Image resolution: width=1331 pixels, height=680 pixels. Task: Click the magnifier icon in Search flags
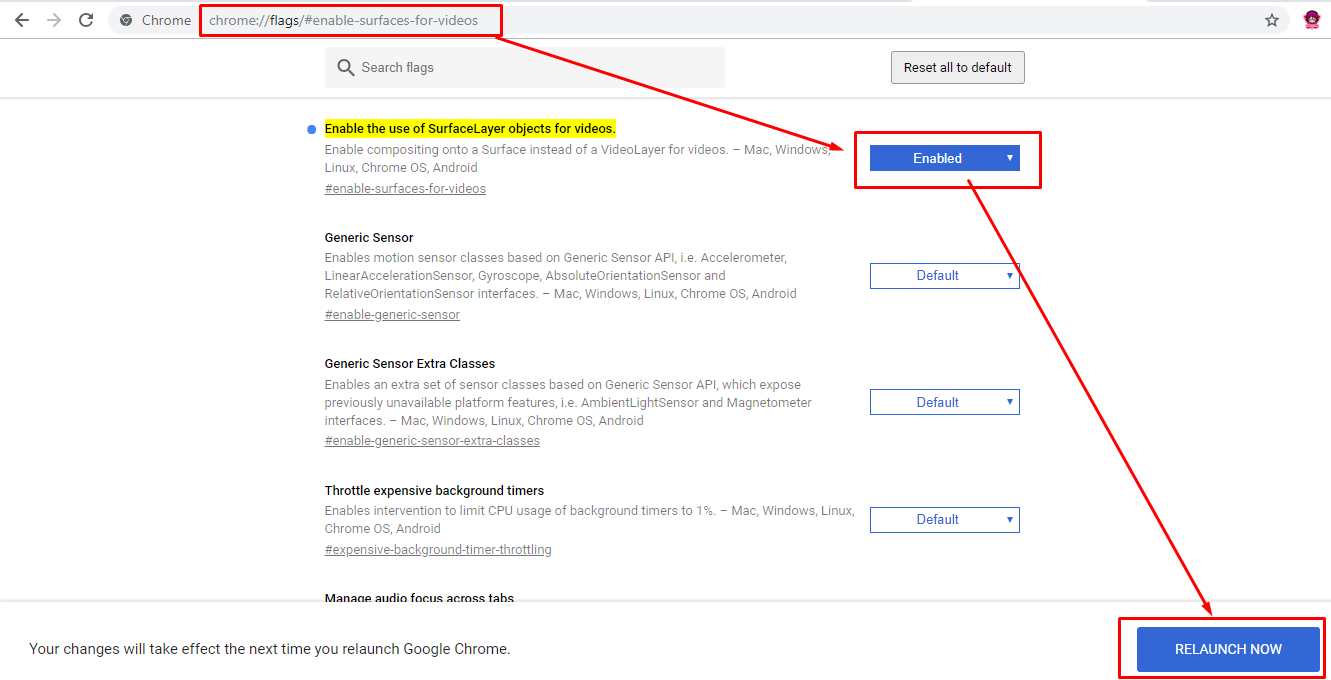(346, 67)
